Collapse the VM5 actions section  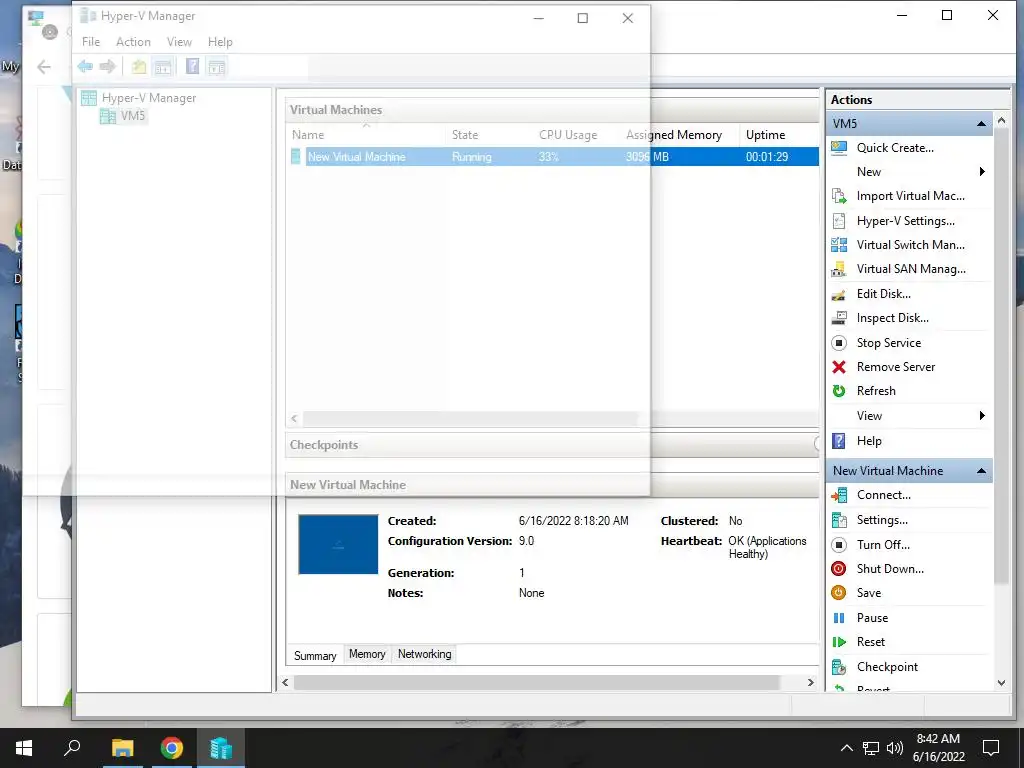(981, 123)
